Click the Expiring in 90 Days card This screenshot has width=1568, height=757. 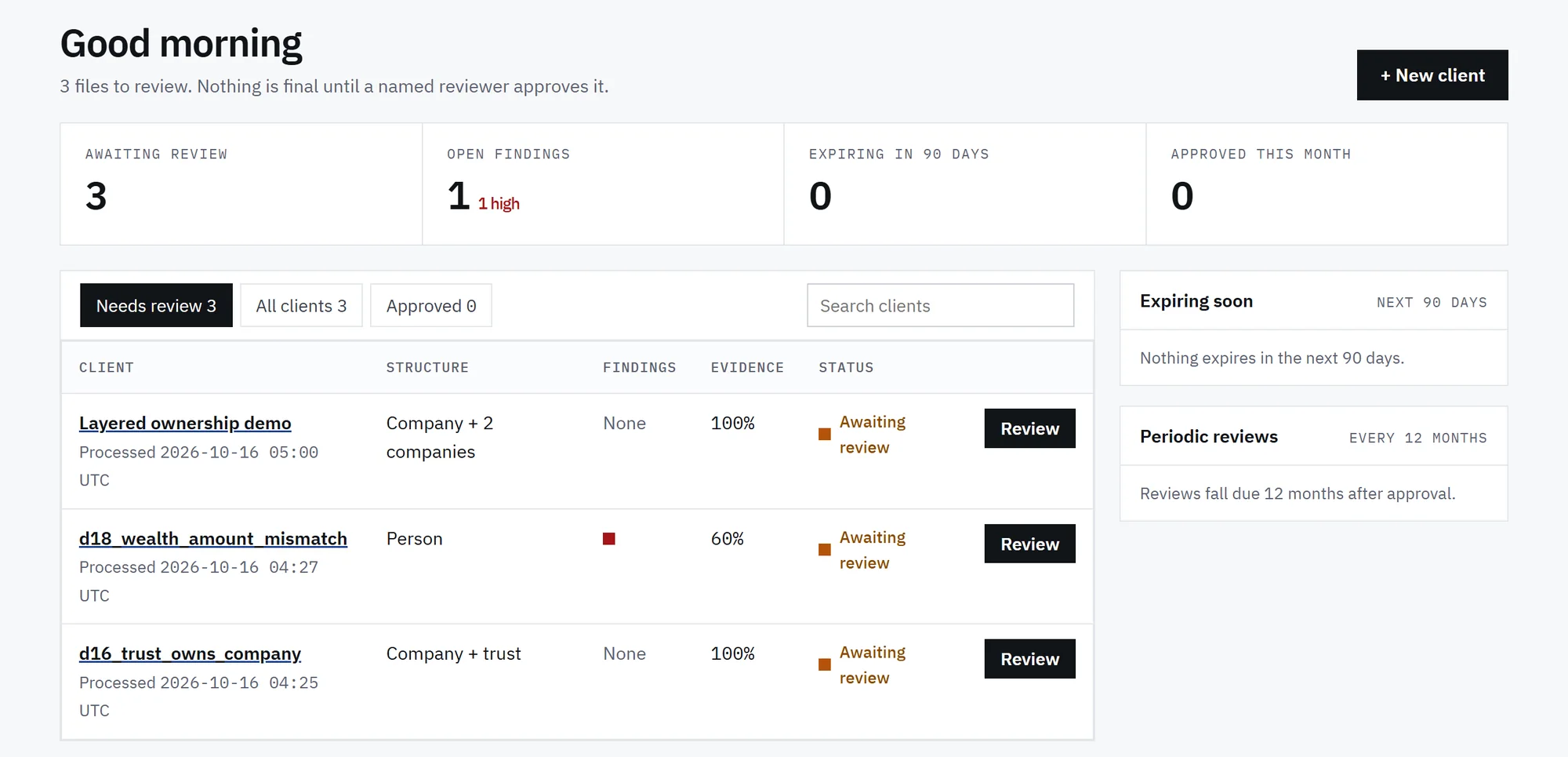coord(965,184)
